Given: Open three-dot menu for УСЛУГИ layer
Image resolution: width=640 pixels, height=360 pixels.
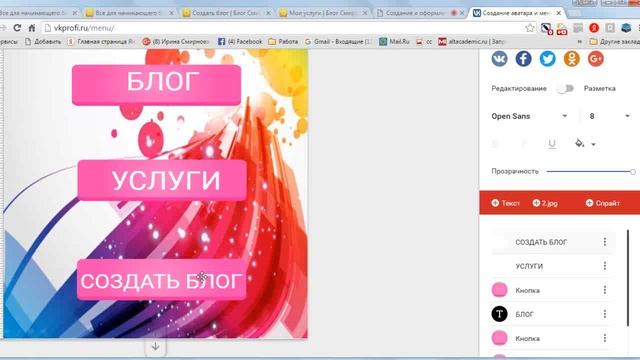Looking at the screenshot, I should (x=604, y=266).
